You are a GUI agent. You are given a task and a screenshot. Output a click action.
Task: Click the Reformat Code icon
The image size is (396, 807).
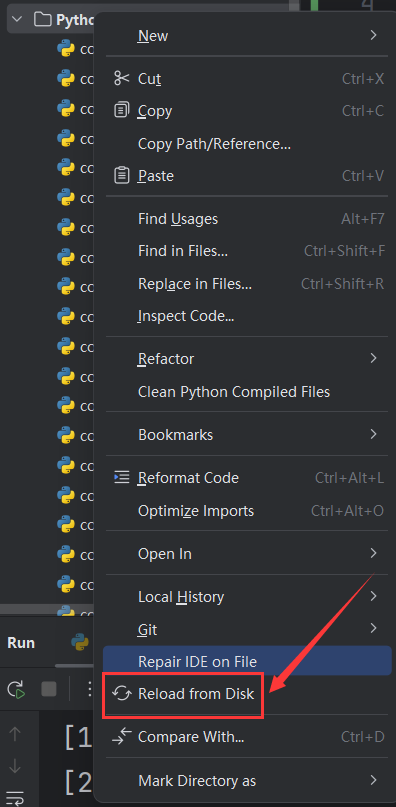122,478
